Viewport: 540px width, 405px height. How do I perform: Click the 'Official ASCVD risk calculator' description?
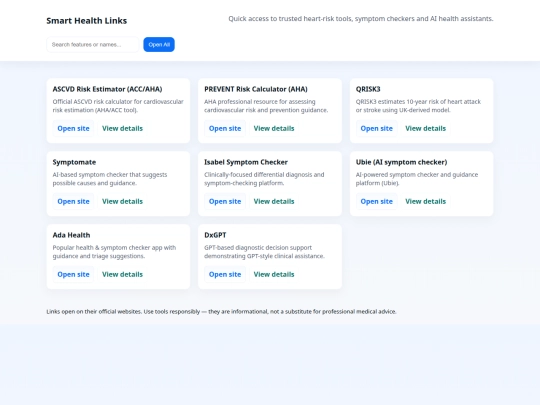(x=118, y=106)
